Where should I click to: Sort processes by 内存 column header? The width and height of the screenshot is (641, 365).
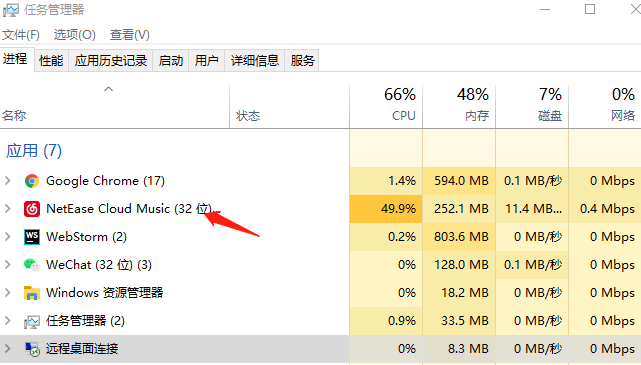pos(459,106)
